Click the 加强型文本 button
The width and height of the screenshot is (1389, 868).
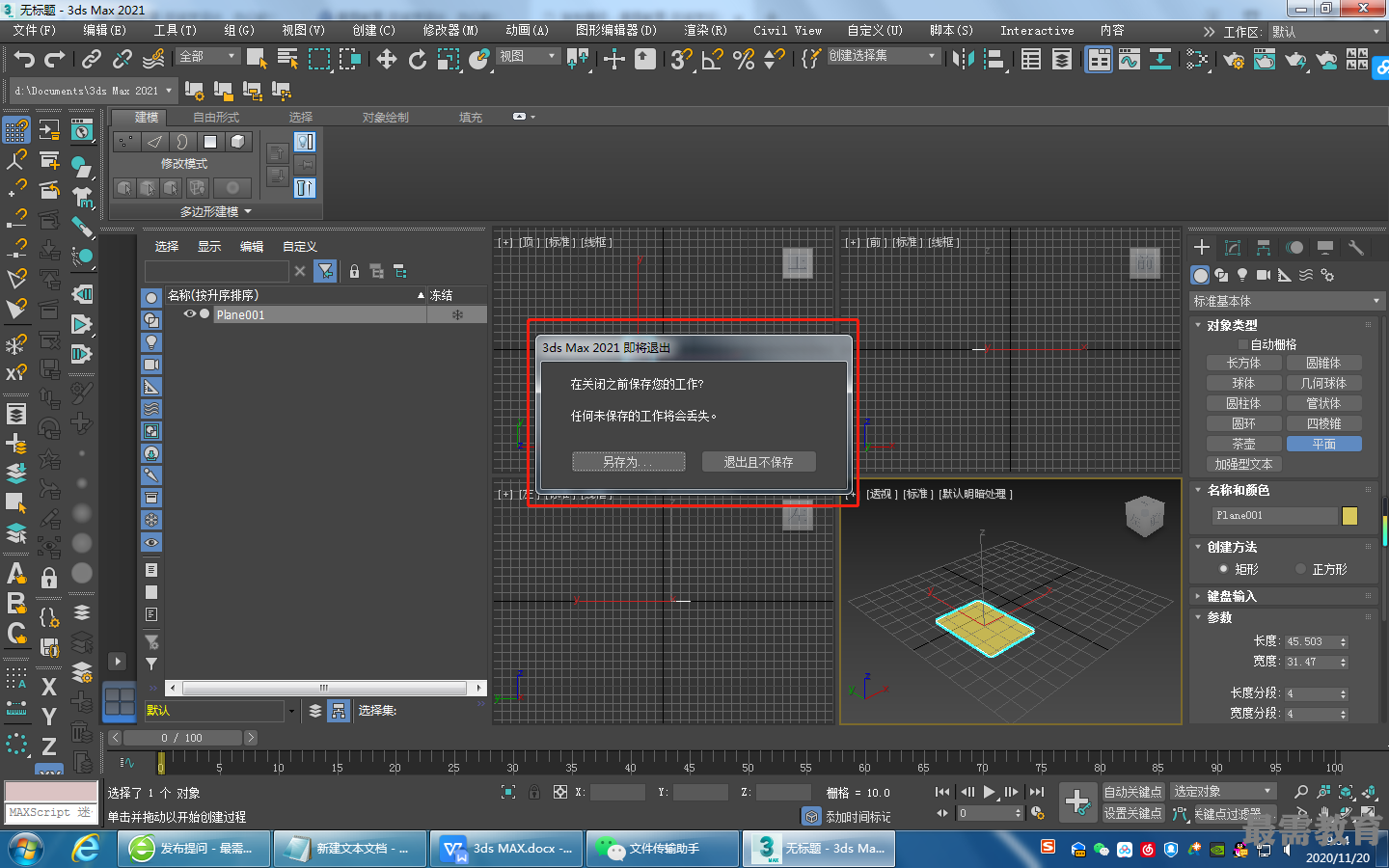[1244, 464]
